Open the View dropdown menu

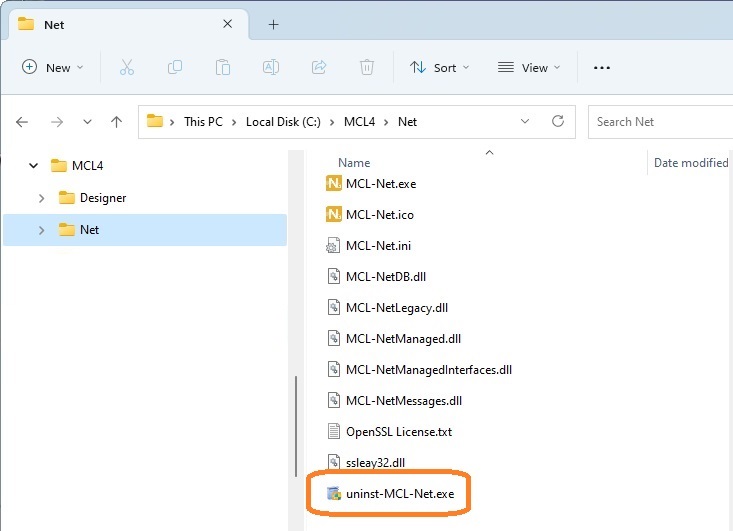point(529,68)
